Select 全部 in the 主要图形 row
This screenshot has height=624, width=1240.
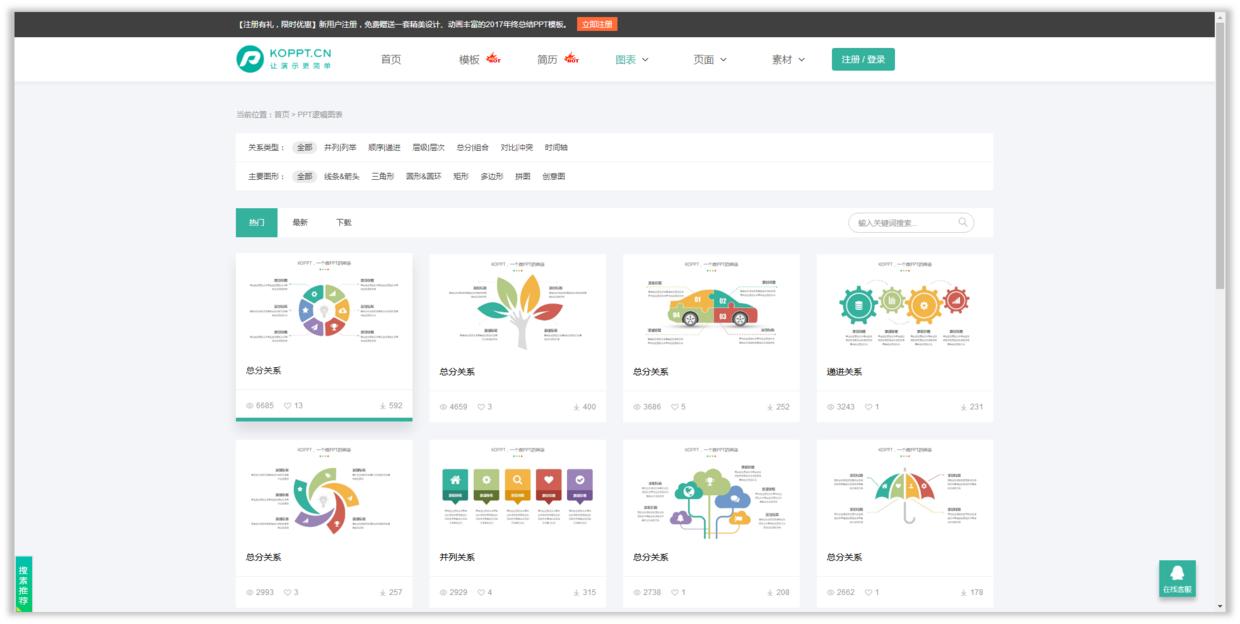[304, 176]
